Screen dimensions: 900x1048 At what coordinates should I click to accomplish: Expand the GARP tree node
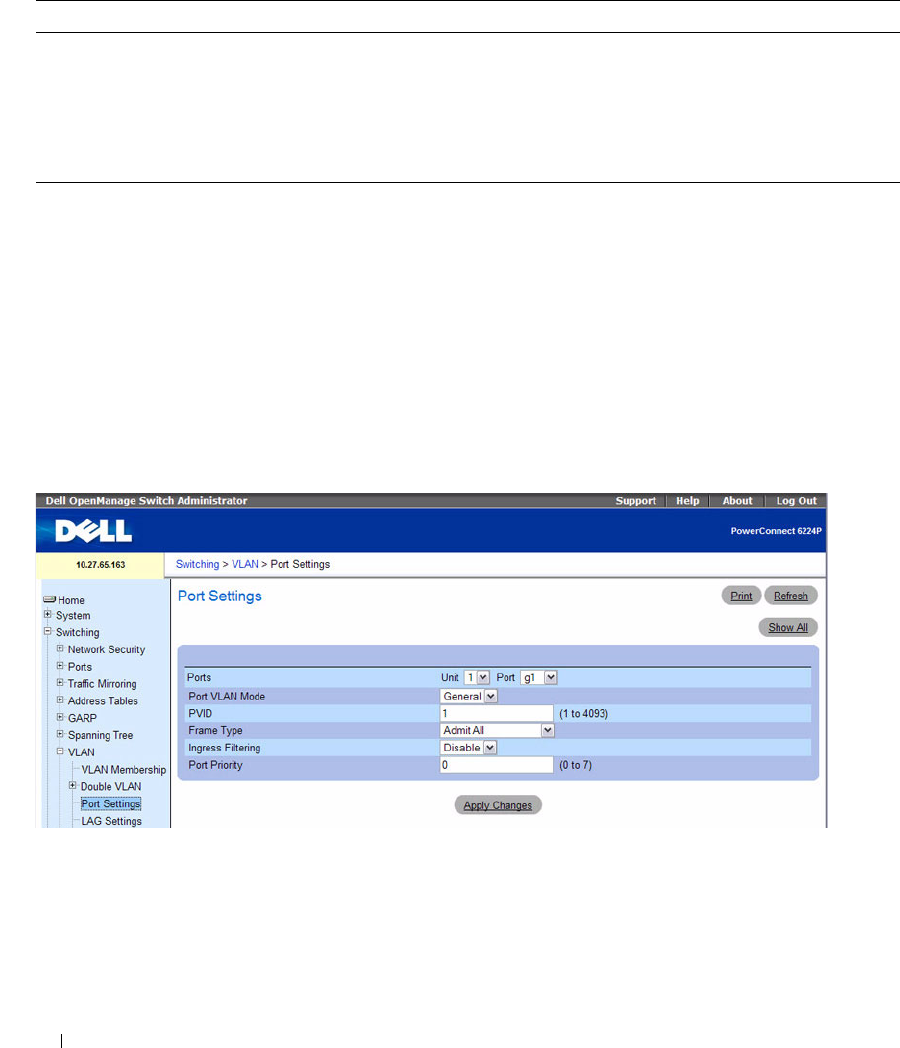[60, 717]
